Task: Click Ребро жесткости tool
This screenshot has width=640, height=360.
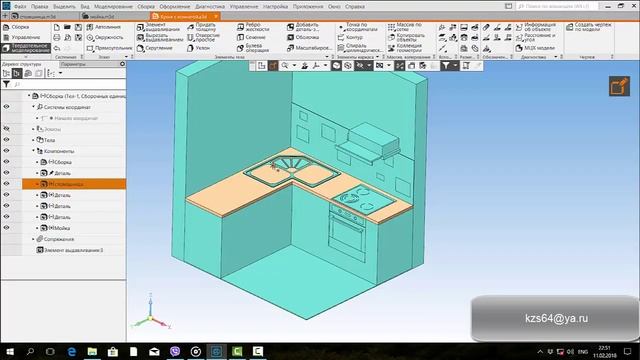Action: (x=253, y=27)
